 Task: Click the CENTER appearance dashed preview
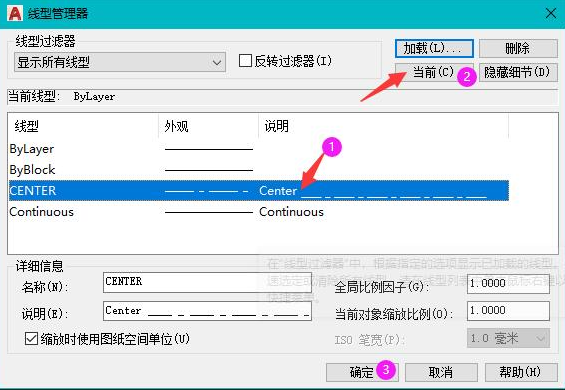[206, 191]
